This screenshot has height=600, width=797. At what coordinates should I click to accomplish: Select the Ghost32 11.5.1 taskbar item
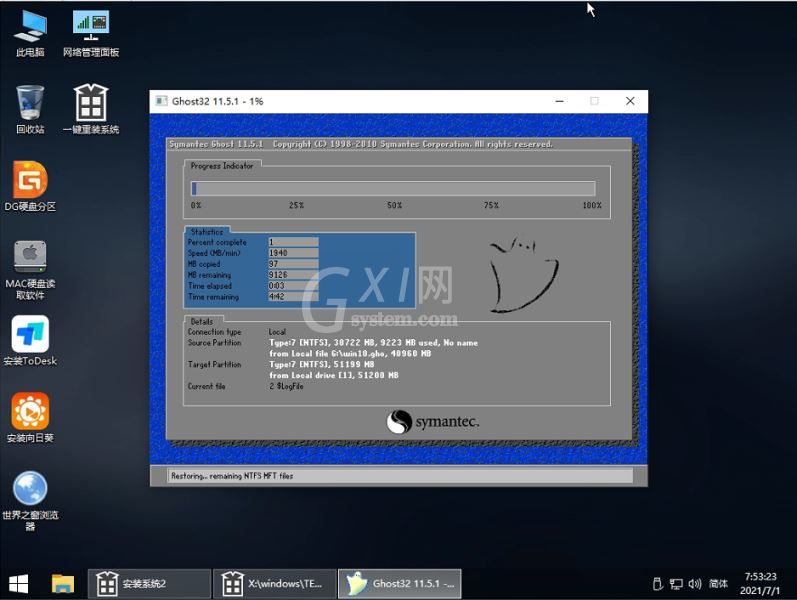[x=400, y=584]
